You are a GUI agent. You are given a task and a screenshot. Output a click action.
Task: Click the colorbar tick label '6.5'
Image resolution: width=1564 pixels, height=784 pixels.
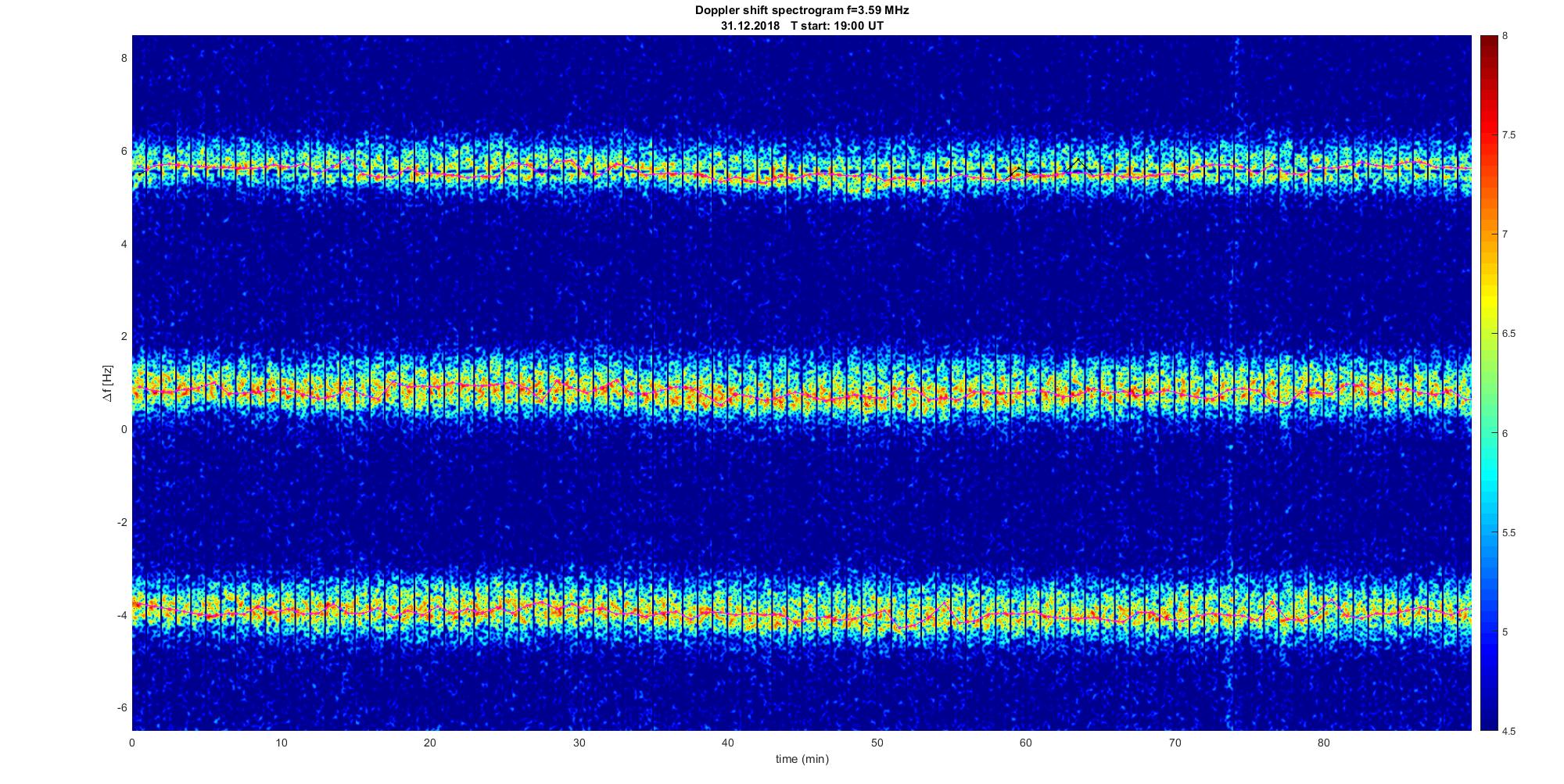click(x=1509, y=334)
